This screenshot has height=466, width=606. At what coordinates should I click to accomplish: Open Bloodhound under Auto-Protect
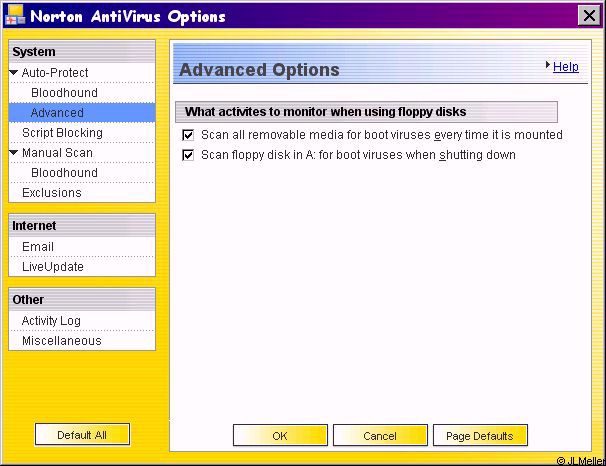[x=64, y=93]
